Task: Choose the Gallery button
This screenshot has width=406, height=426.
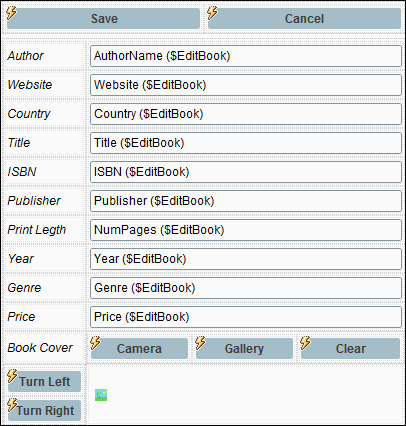Action: pos(244,349)
